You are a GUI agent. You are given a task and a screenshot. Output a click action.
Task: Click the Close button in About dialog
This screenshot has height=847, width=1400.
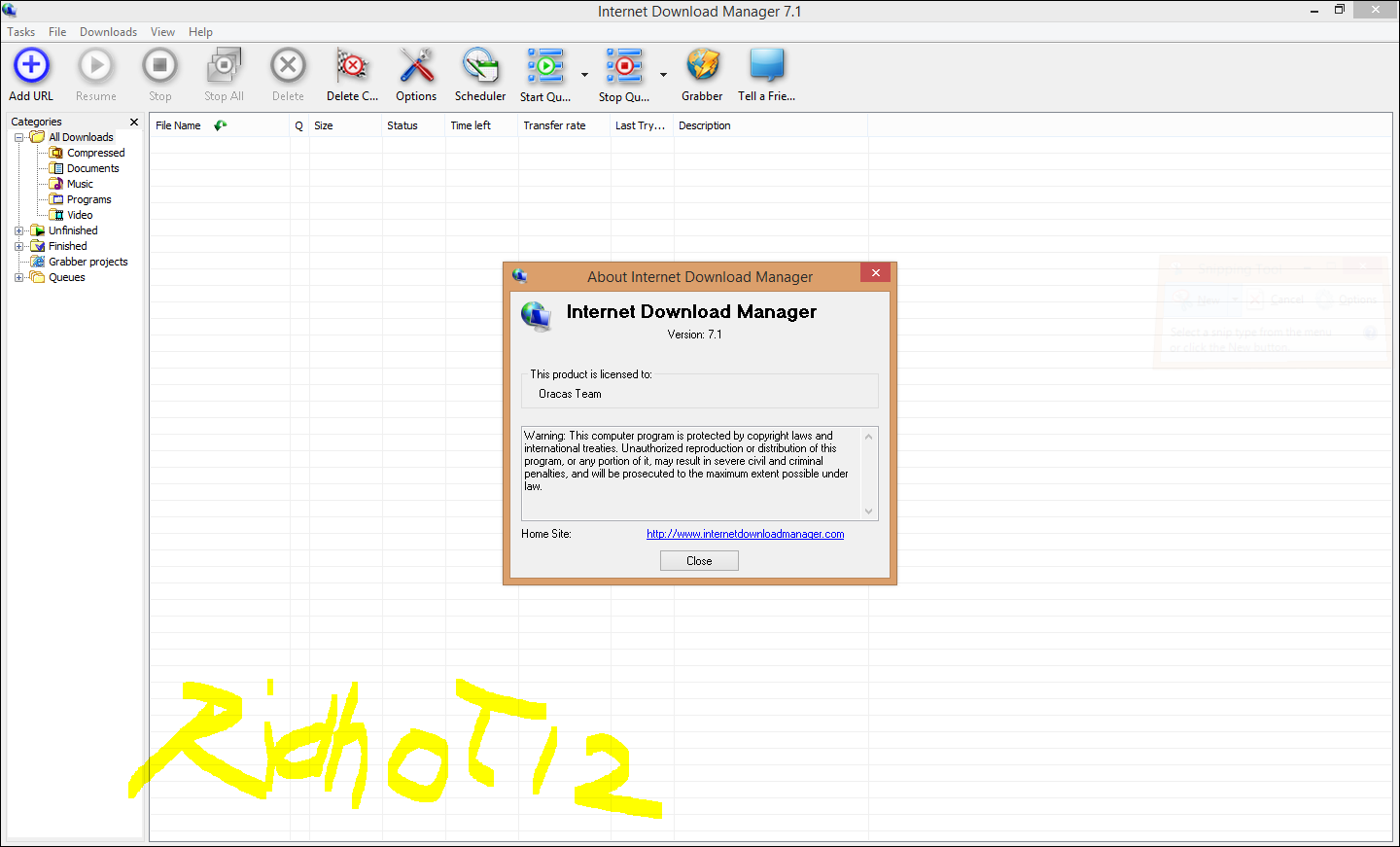coord(699,561)
